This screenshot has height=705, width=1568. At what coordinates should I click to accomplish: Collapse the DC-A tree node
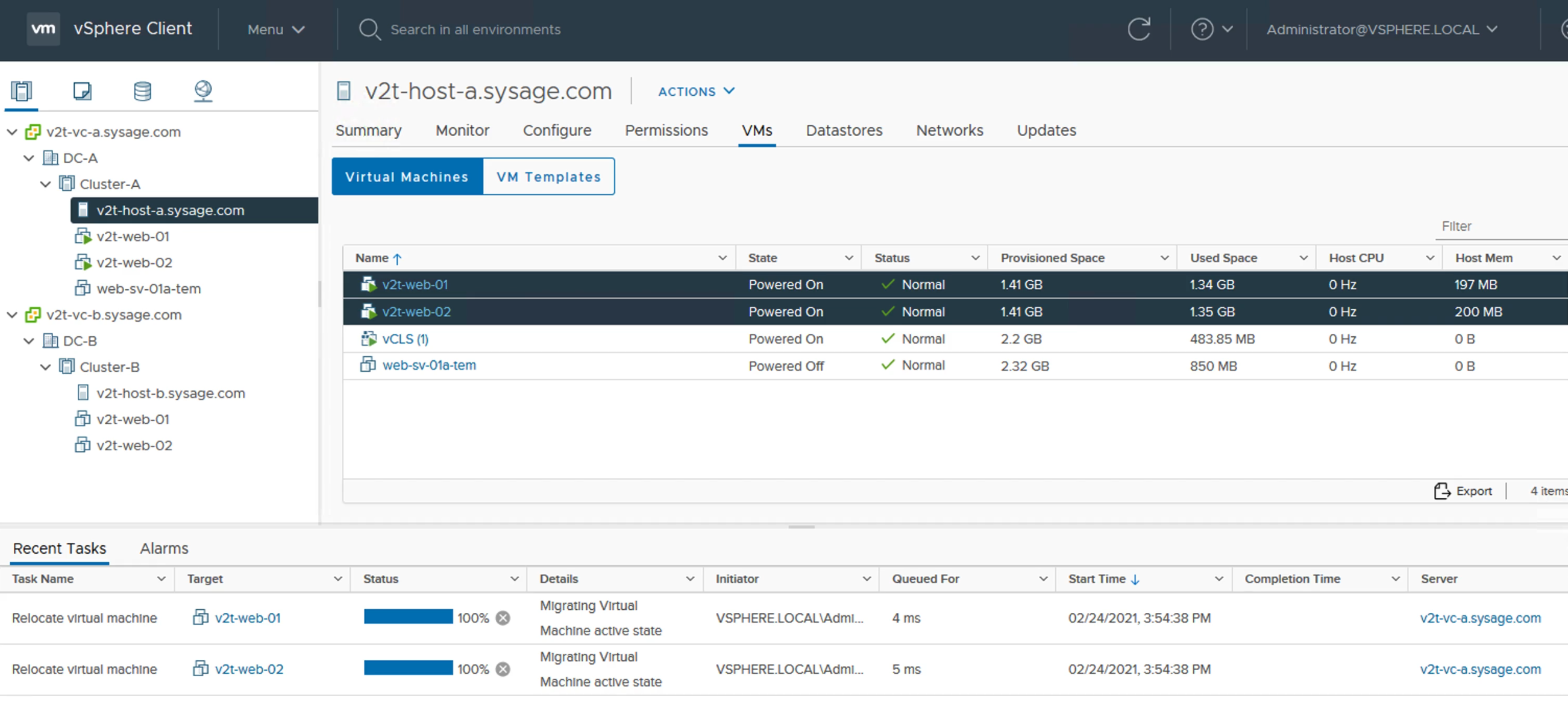[x=28, y=158]
